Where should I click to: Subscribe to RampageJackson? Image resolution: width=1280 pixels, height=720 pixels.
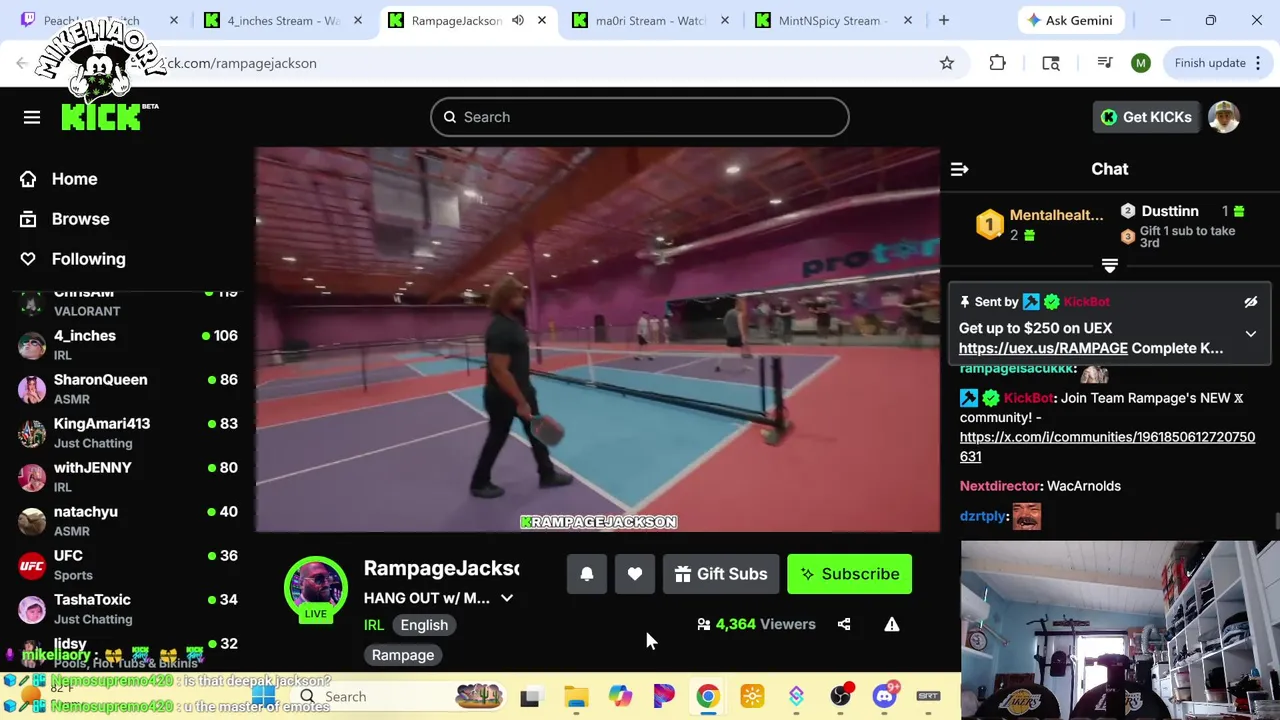tap(849, 574)
